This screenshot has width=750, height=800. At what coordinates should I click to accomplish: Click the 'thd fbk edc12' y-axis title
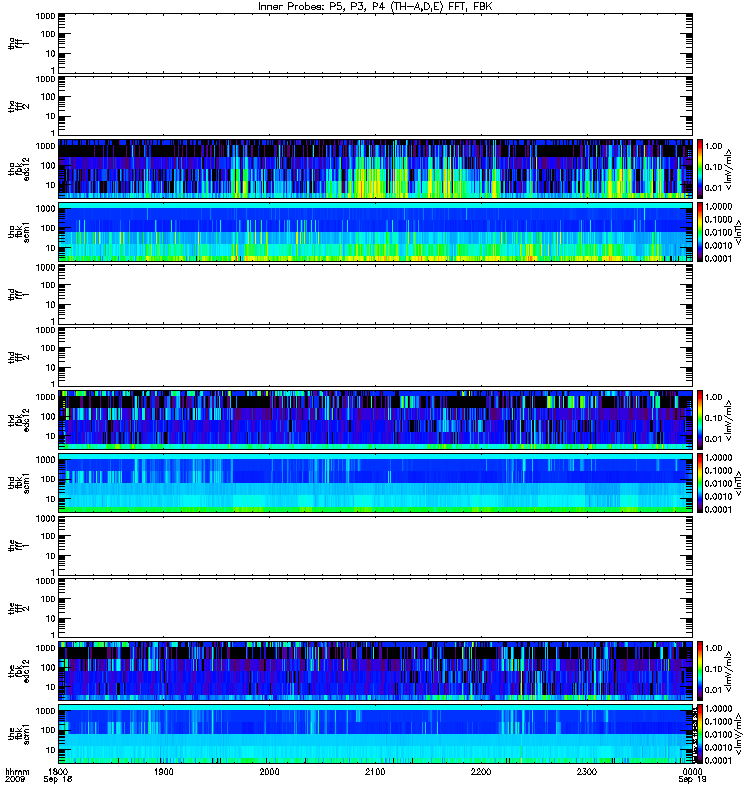[x=19, y=420]
